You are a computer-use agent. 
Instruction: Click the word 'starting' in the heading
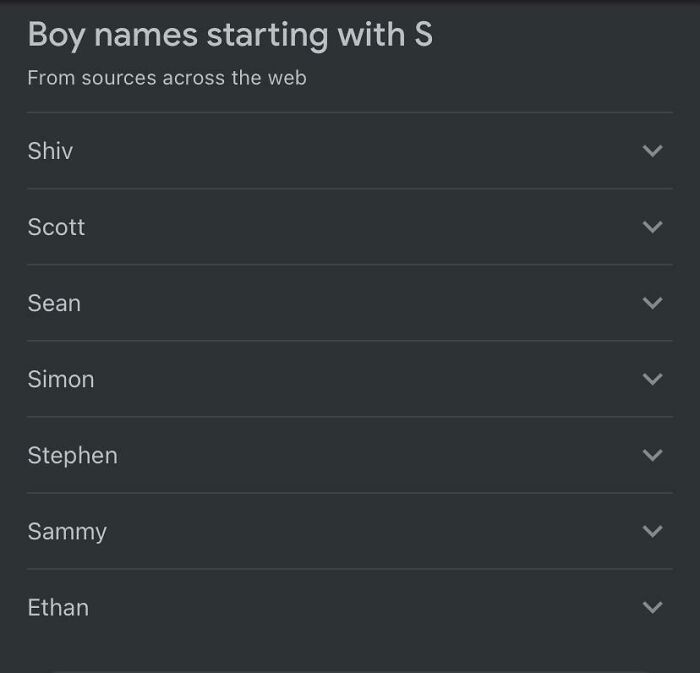(268, 36)
